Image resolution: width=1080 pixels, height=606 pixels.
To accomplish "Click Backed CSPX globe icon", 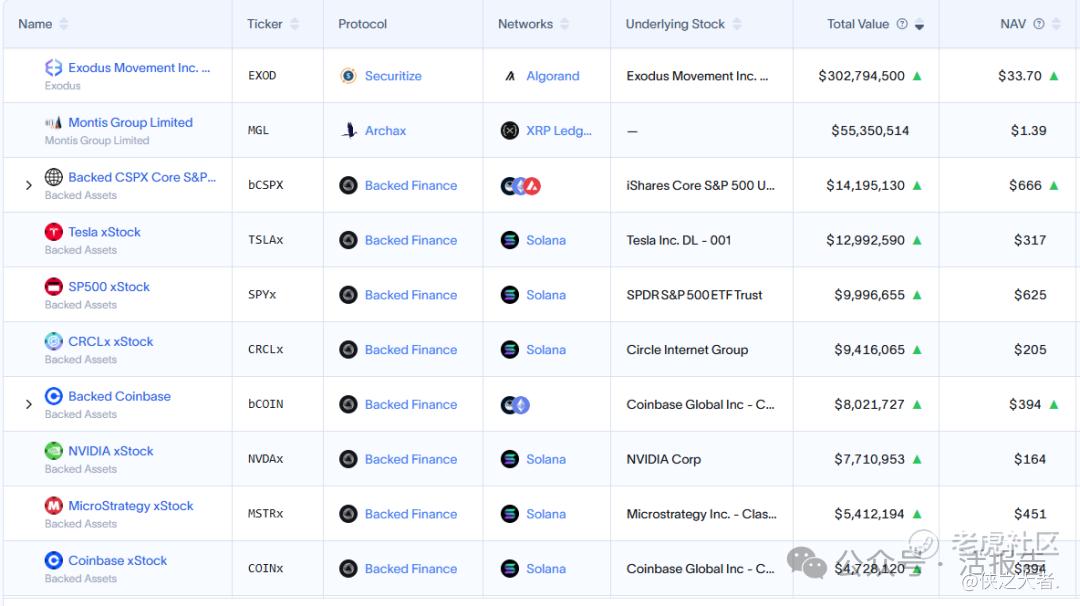I will [x=54, y=177].
